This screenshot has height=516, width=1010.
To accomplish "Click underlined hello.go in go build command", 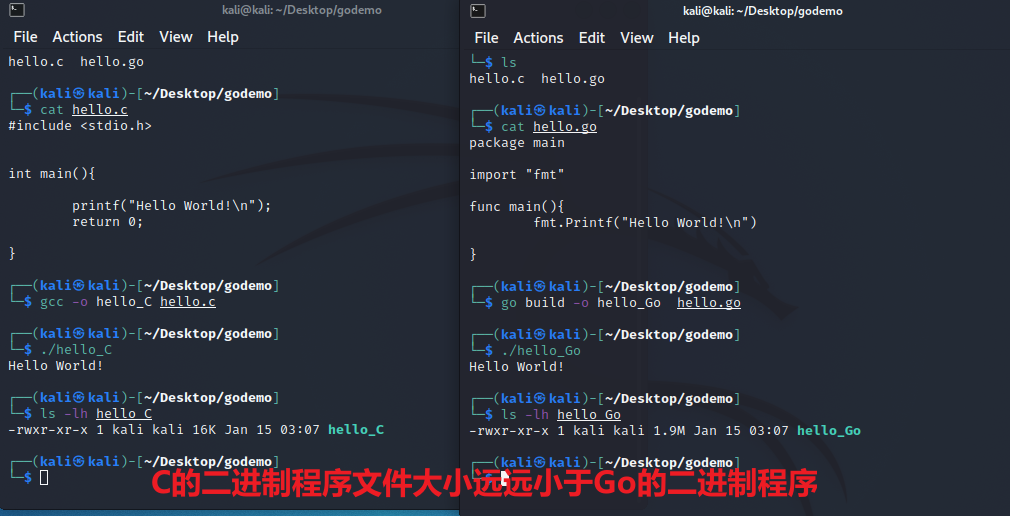I will 708,303.
